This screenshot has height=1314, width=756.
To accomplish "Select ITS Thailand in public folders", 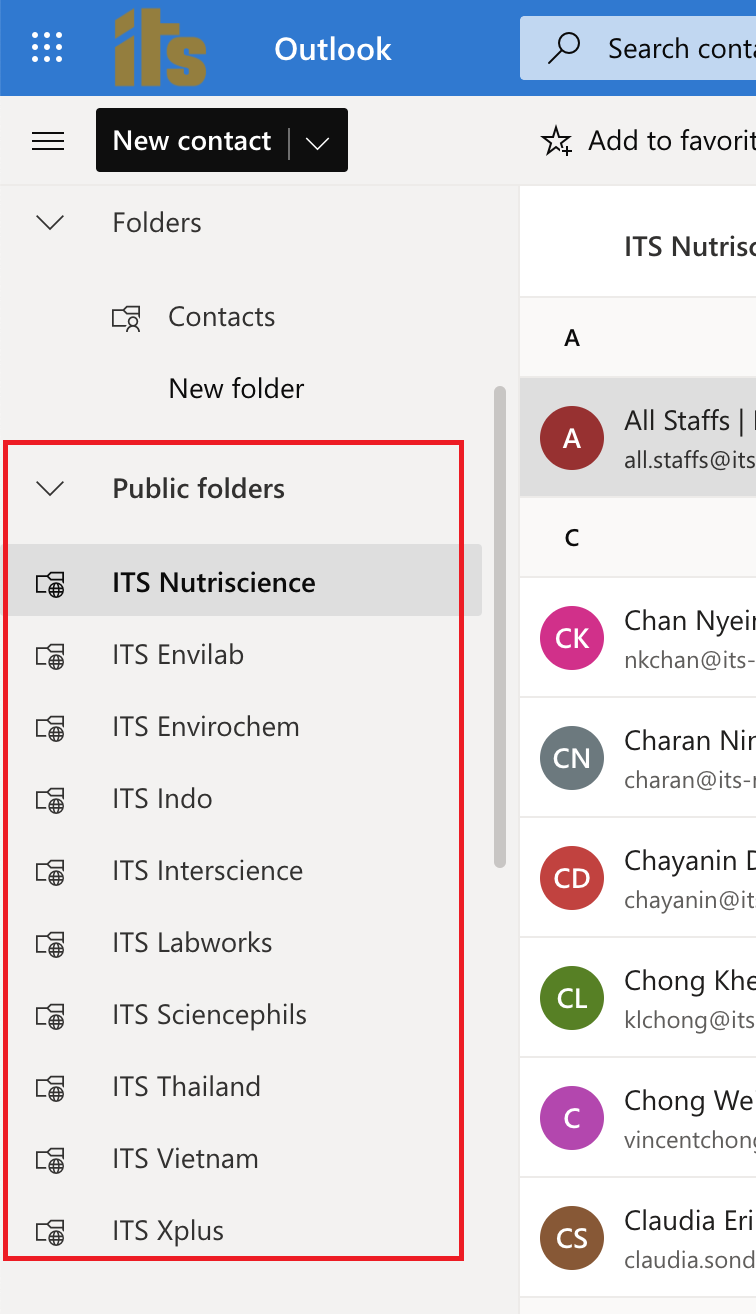I will click(186, 1087).
